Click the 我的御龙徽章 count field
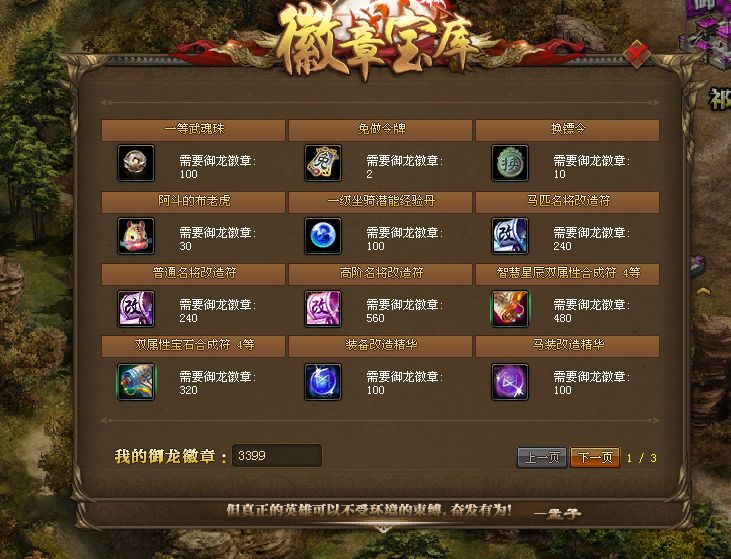This screenshot has width=731, height=559. point(277,455)
